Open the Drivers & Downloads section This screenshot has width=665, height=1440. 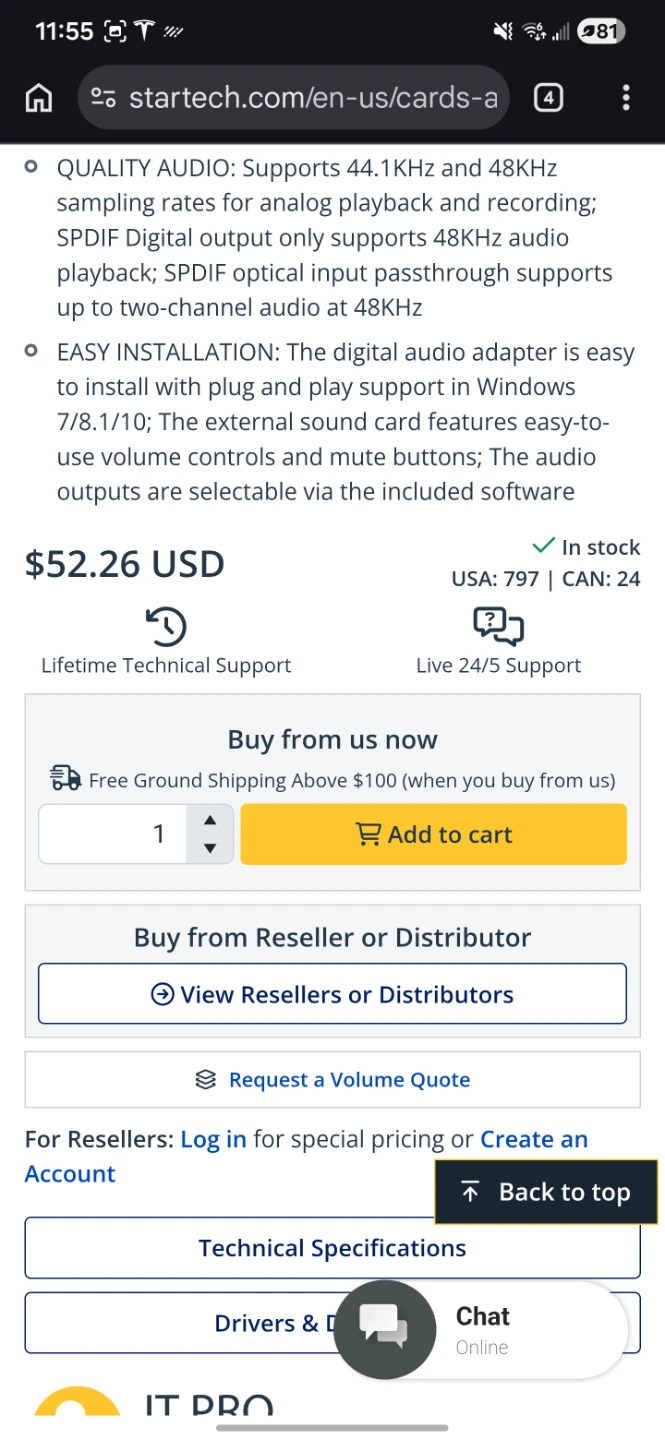[x=180, y=1323]
